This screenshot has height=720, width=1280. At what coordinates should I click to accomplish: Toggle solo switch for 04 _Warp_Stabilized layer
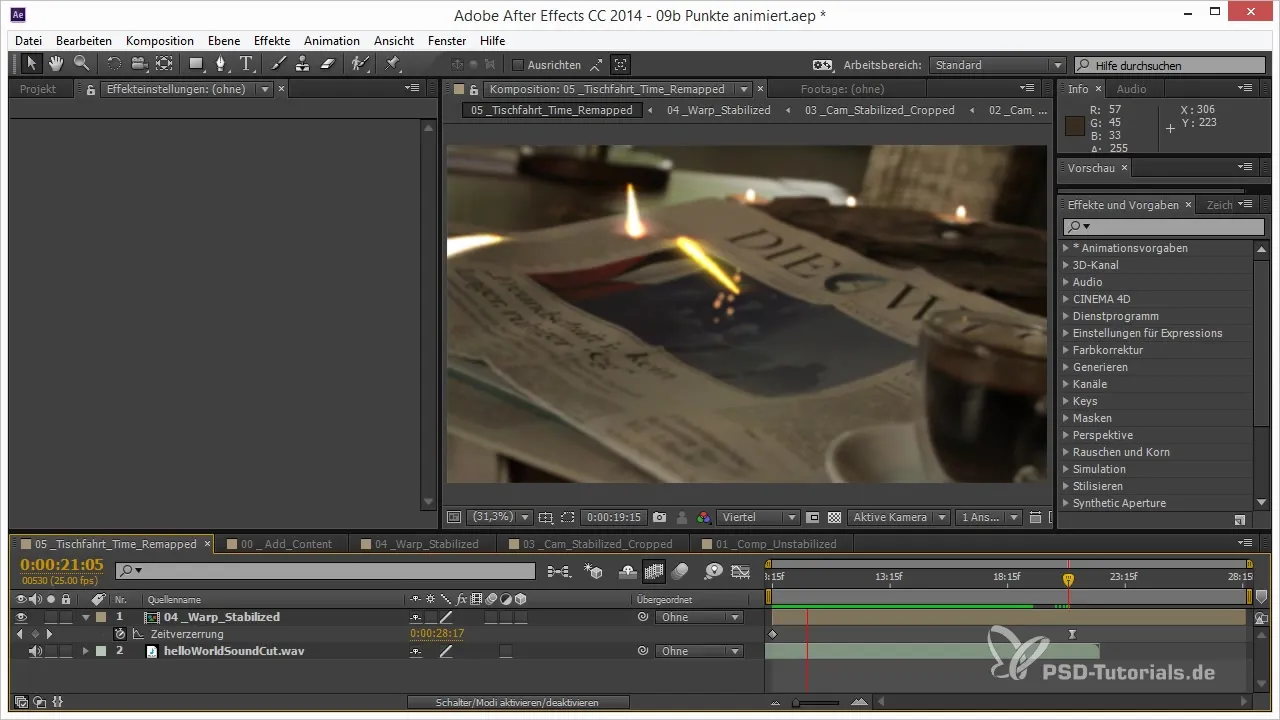coord(50,617)
